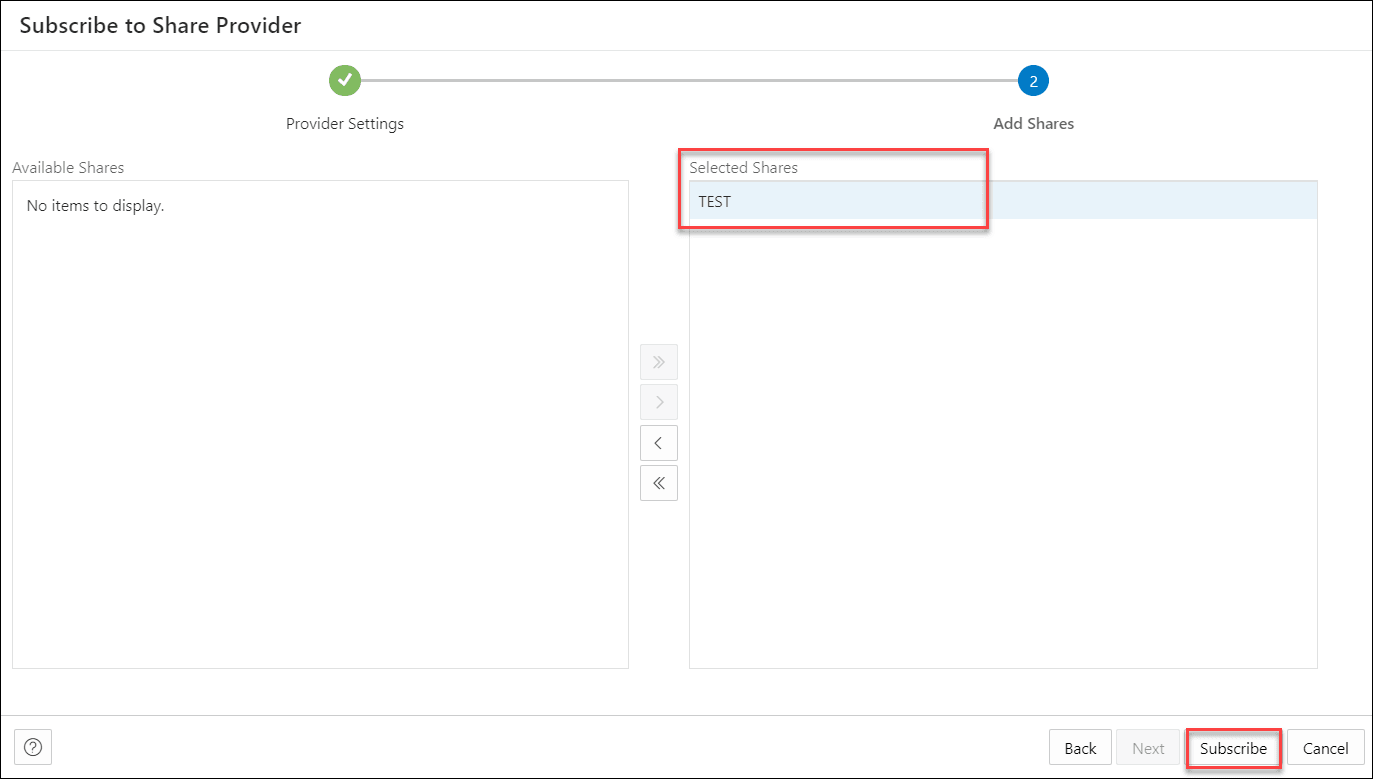Image resolution: width=1373 pixels, height=779 pixels.
Task: Click the Add Shares step label
Action: 1033,123
